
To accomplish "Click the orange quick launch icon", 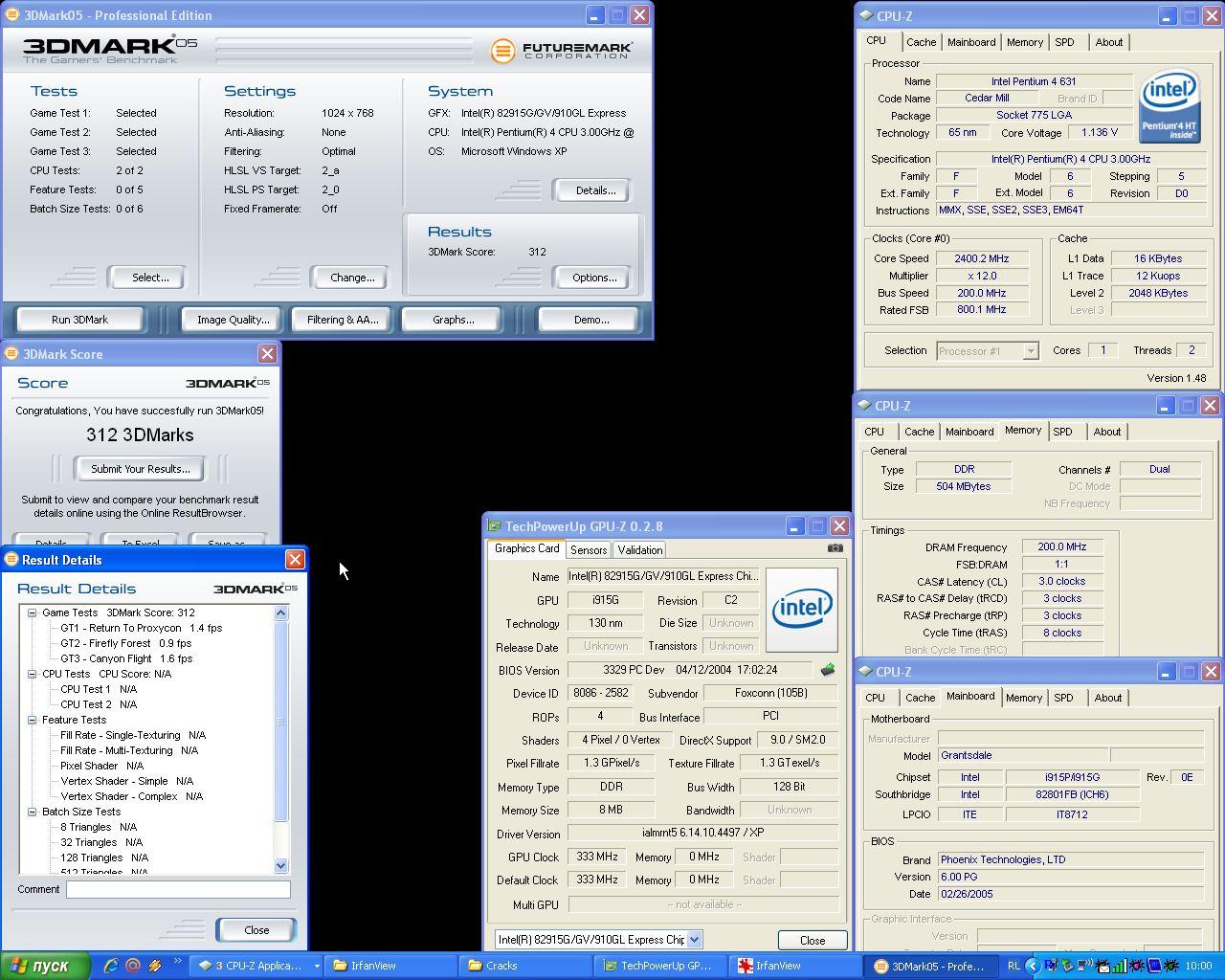I will pos(155,966).
